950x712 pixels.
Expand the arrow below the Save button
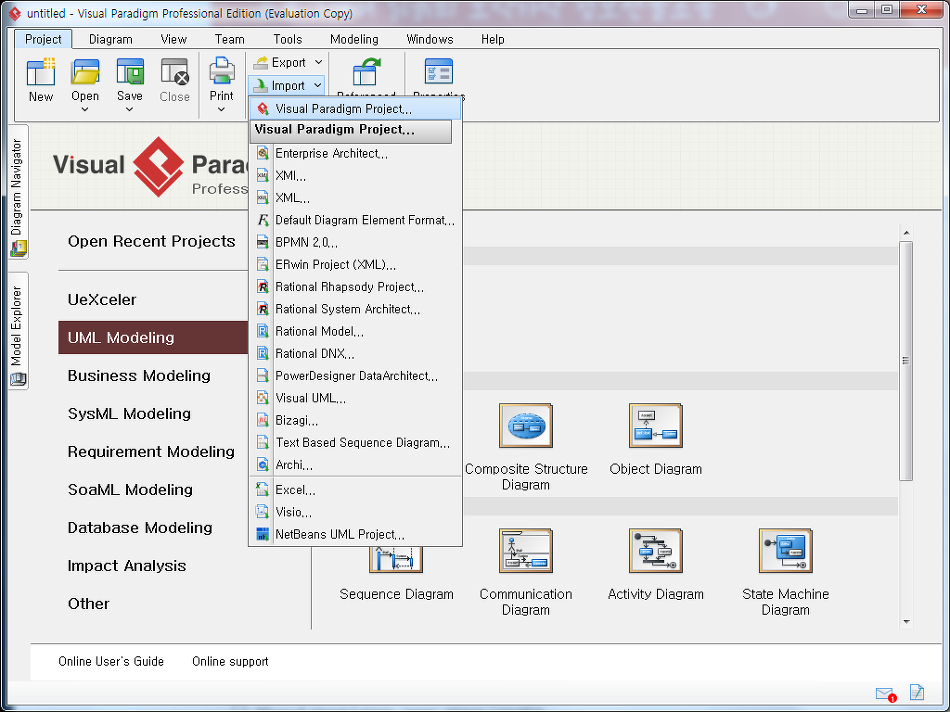click(130, 110)
